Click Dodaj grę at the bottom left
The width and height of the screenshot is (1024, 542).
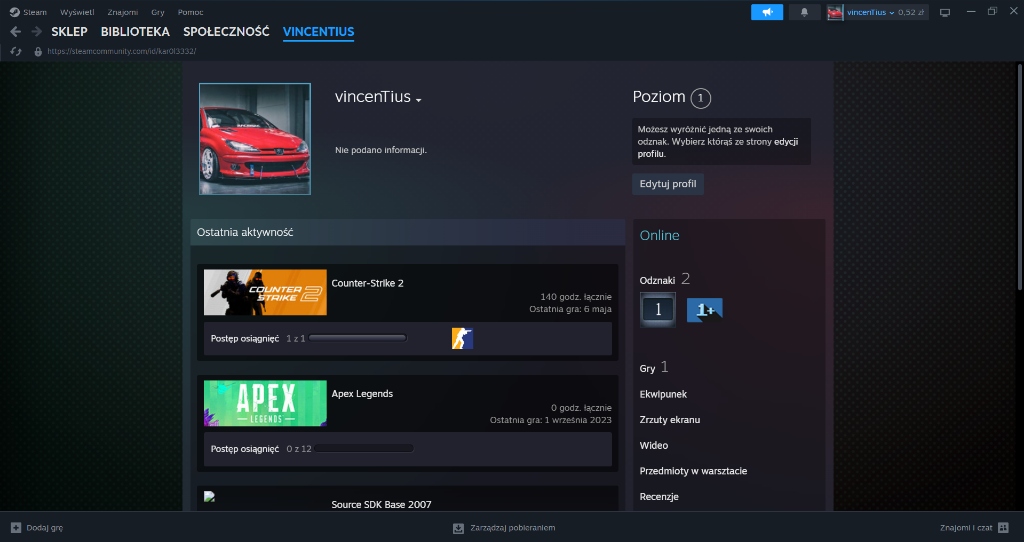coord(44,528)
